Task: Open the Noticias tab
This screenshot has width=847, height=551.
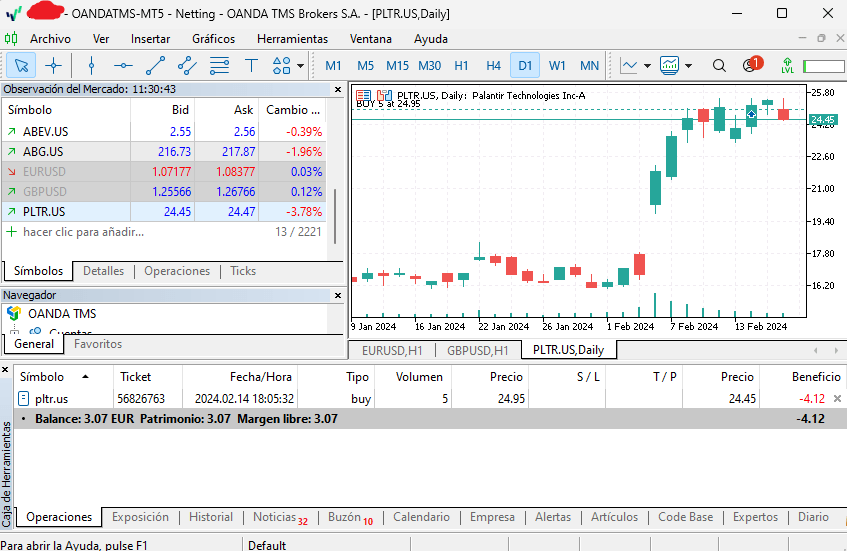Action: pyautogui.click(x=280, y=518)
